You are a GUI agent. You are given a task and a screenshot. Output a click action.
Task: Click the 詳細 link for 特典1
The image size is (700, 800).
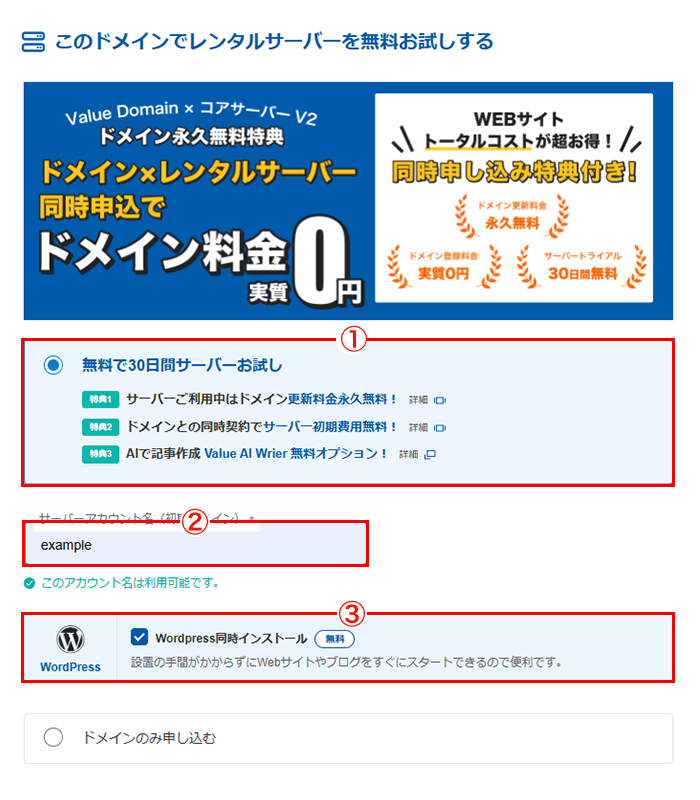point(418,401)
